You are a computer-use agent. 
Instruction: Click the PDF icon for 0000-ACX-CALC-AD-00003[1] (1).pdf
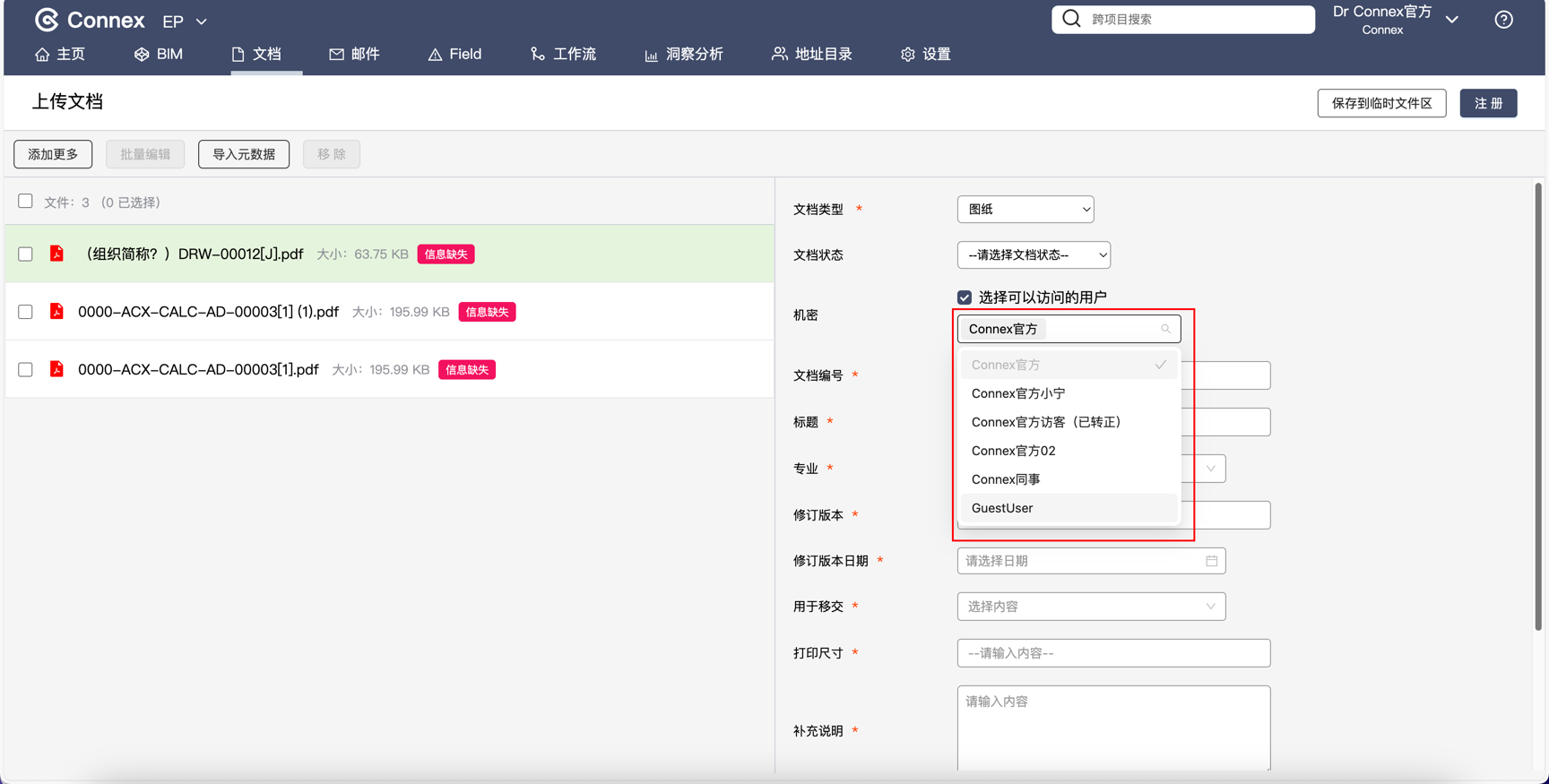click(56, 311)
